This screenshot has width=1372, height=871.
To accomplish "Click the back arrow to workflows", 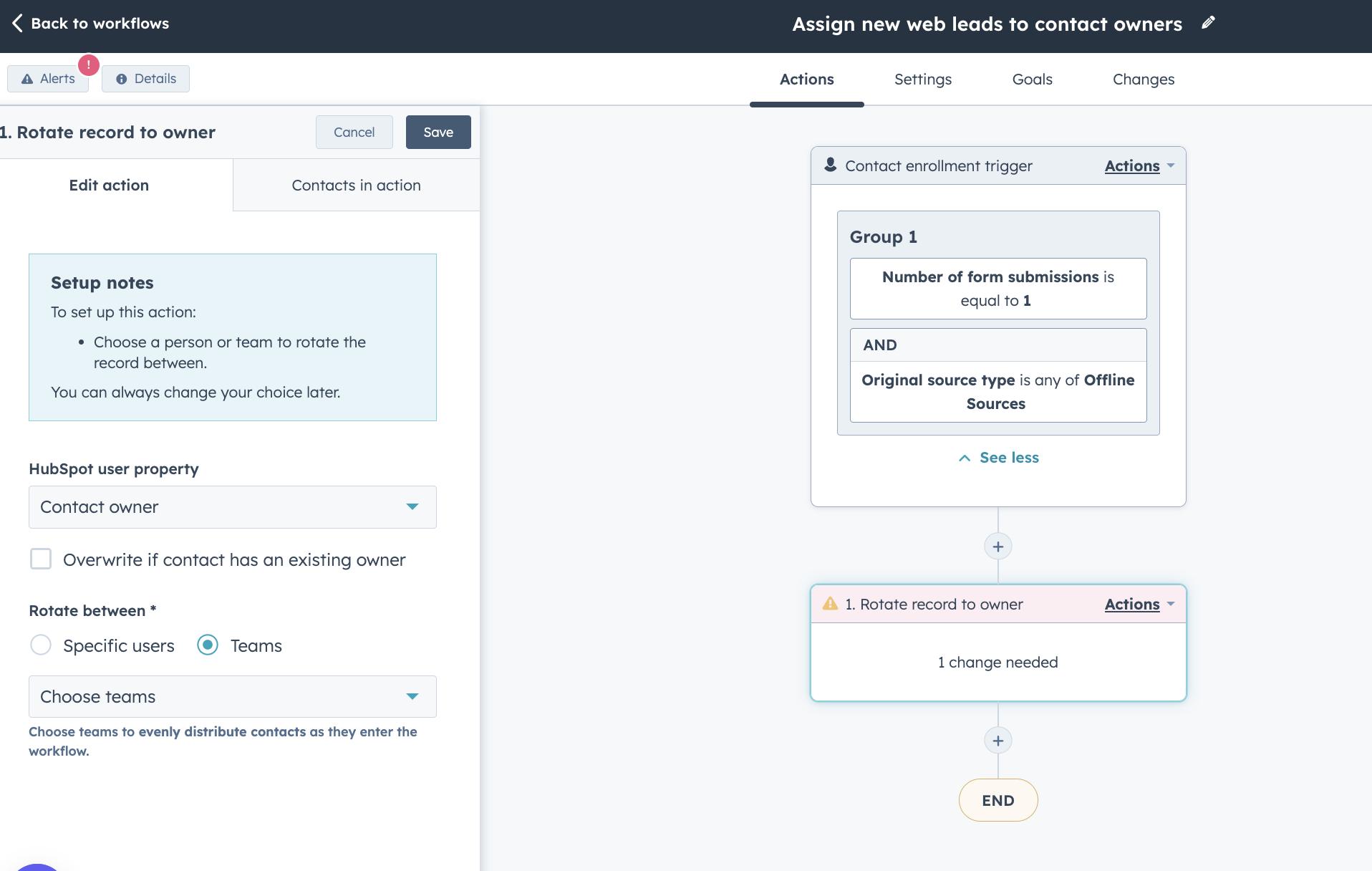I will coord(18,23).
